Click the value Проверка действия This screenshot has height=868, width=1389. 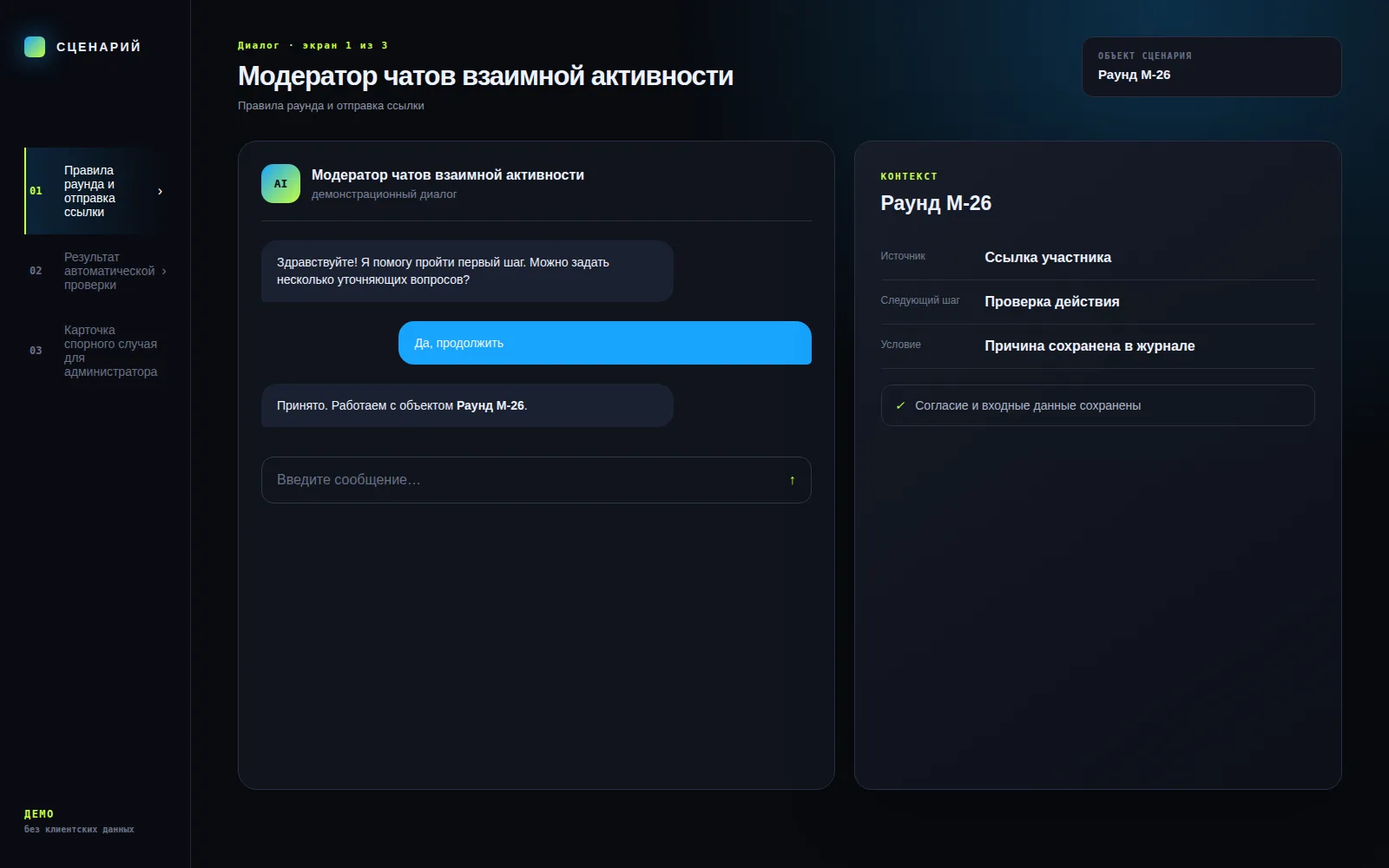[1052, 301]
